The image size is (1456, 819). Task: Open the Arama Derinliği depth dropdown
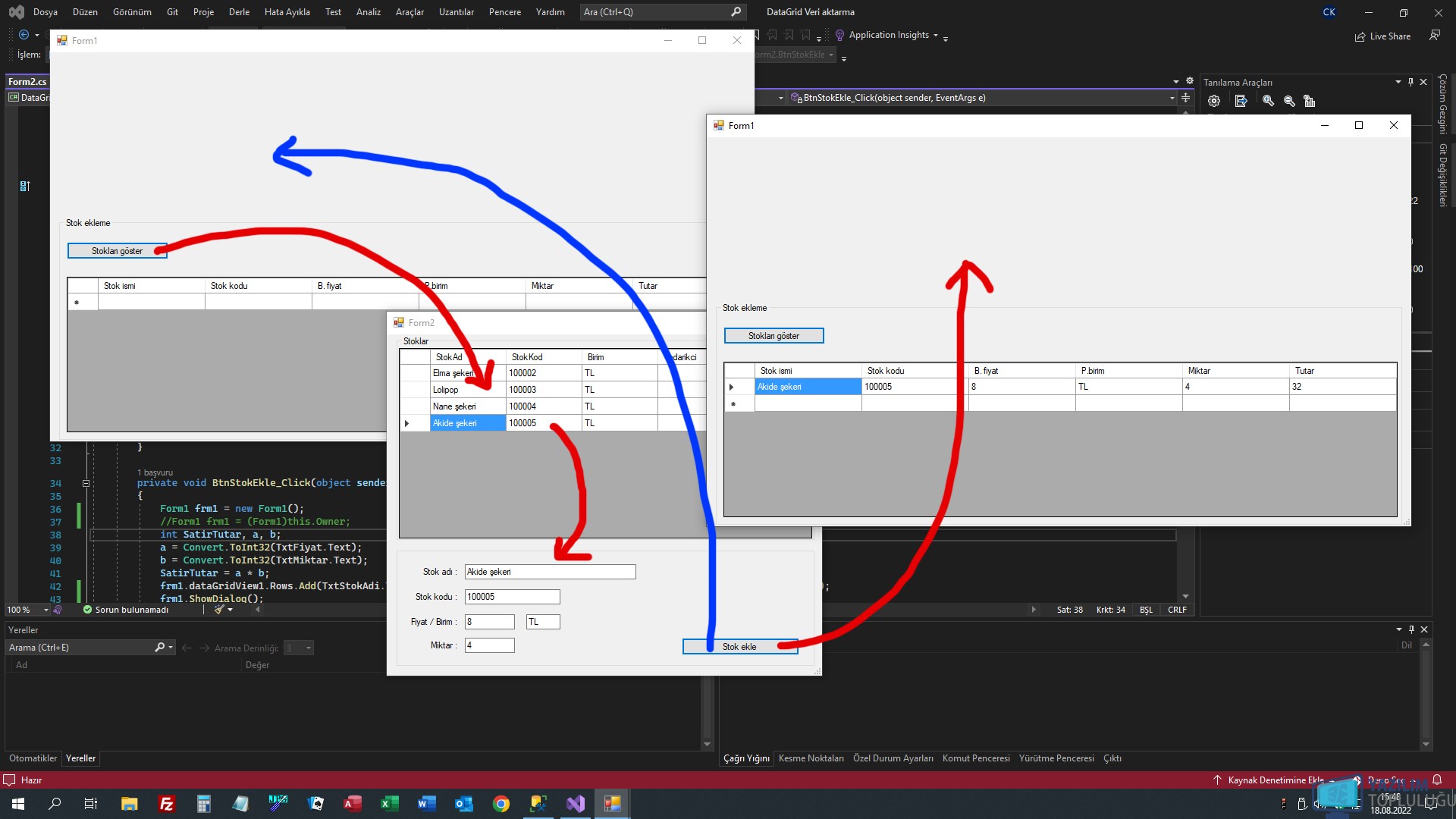309,648
